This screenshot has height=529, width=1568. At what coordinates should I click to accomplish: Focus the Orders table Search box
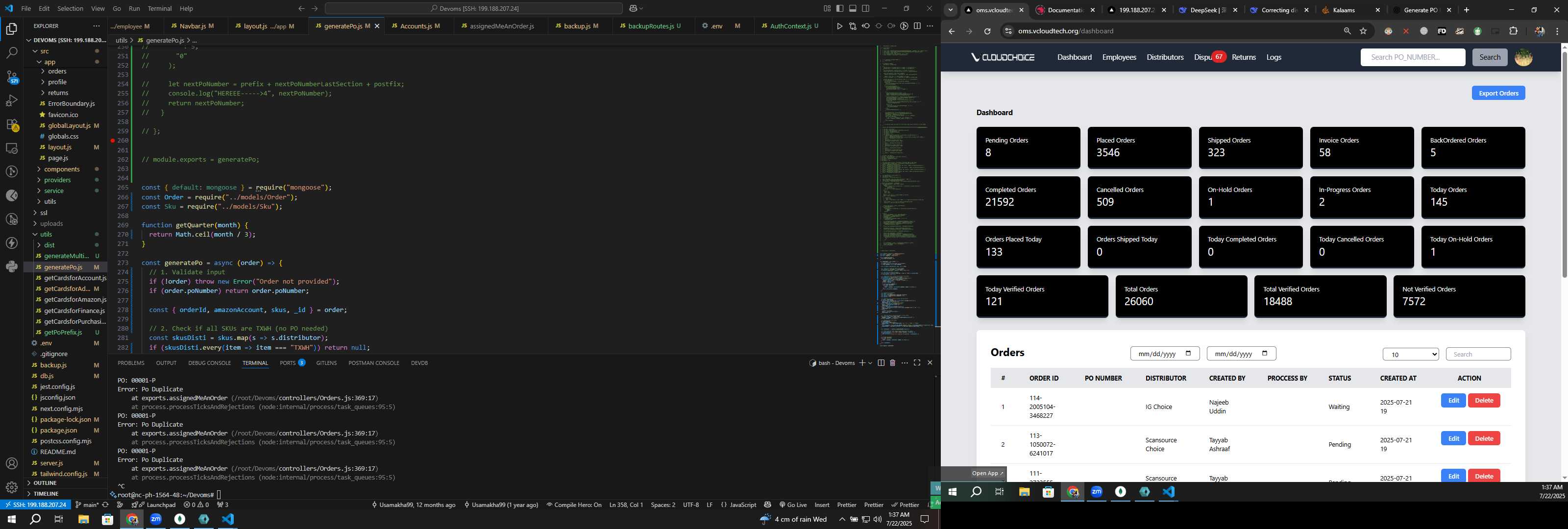1478,354
